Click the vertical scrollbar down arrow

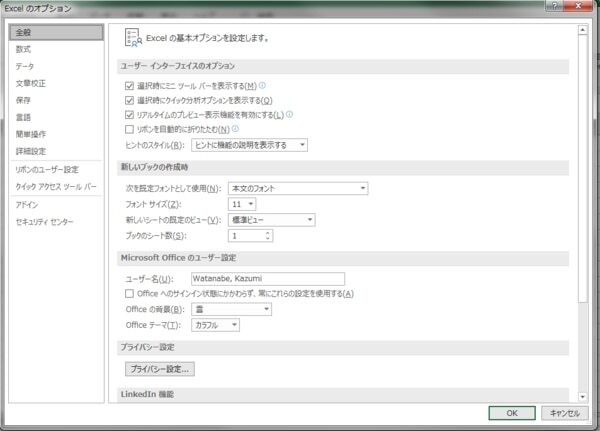click(x=583, y=397)
